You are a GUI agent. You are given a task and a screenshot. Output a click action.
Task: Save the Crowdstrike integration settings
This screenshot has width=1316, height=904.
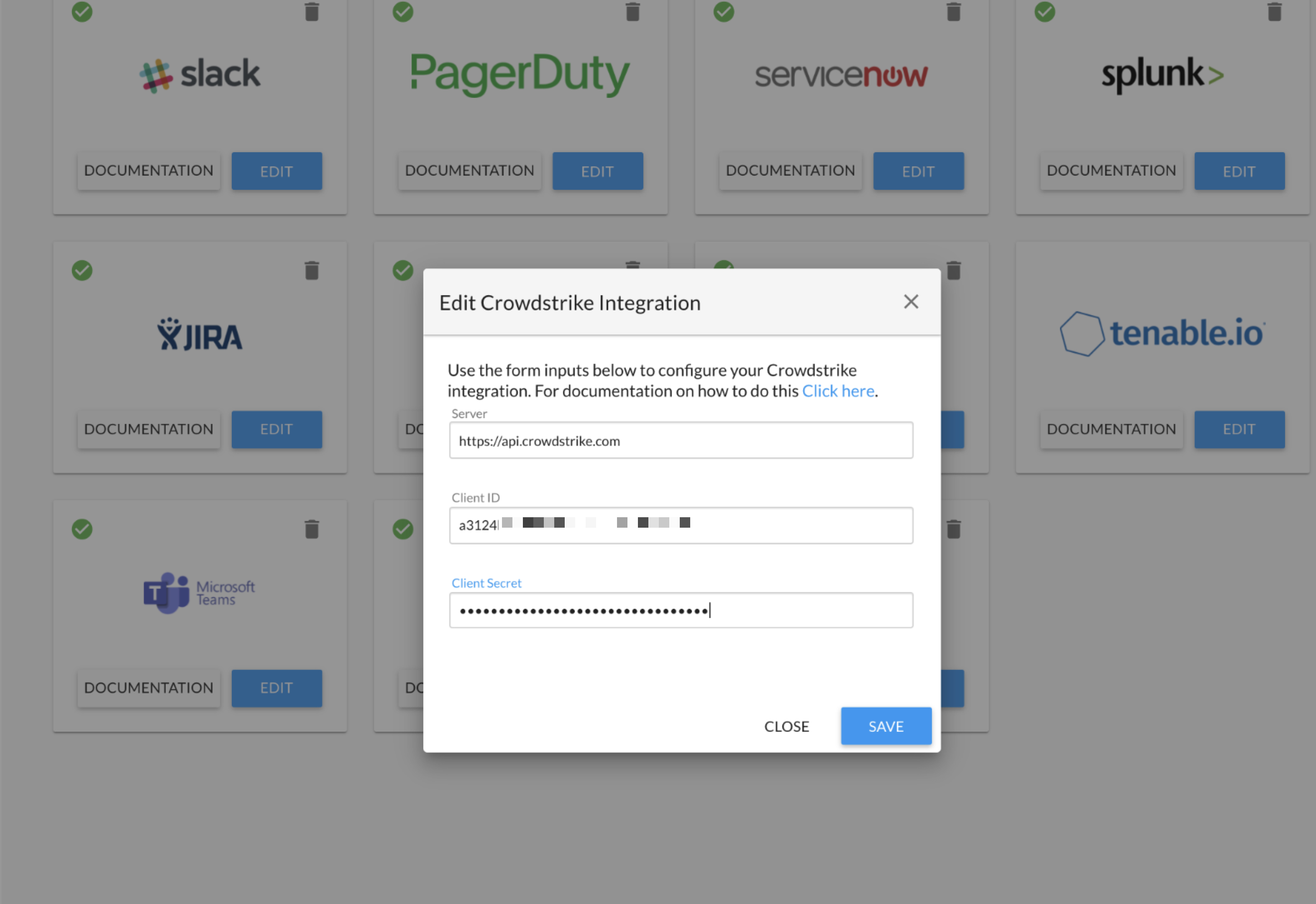point(886,726)
